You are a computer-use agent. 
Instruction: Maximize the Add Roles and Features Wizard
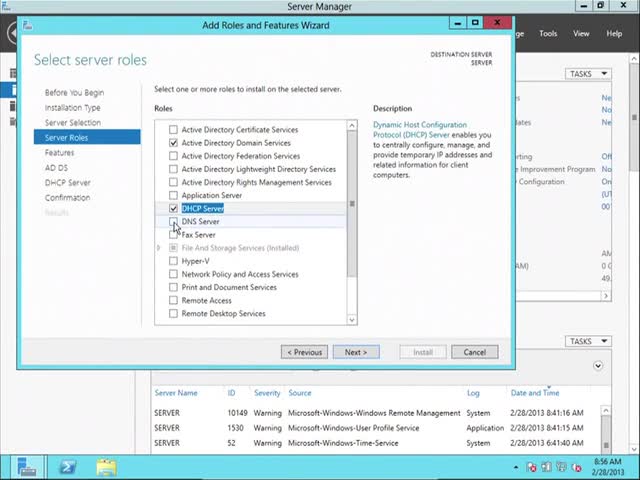[x=475, y=23]
